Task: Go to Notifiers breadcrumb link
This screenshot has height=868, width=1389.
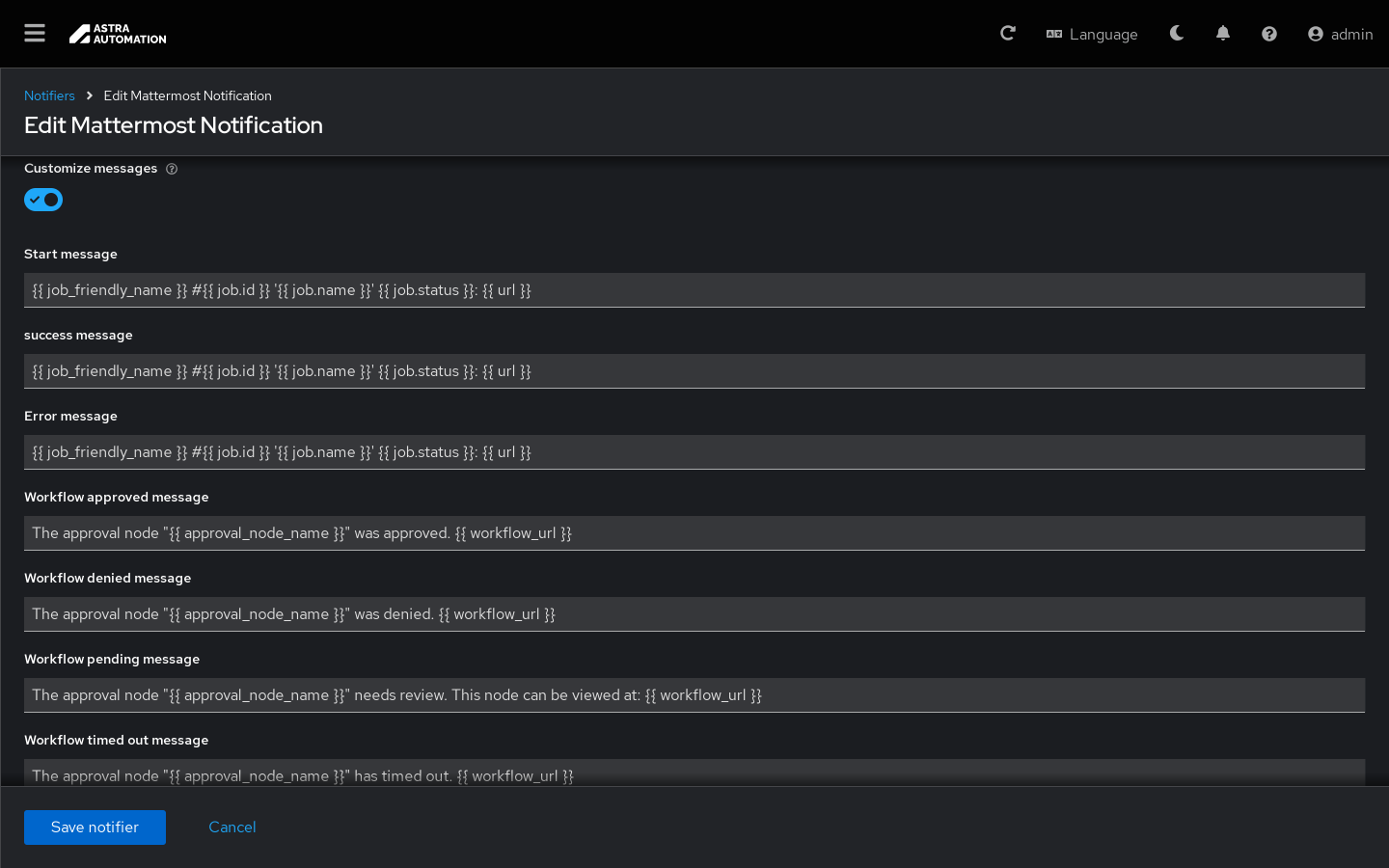Action: click(49, 95)
